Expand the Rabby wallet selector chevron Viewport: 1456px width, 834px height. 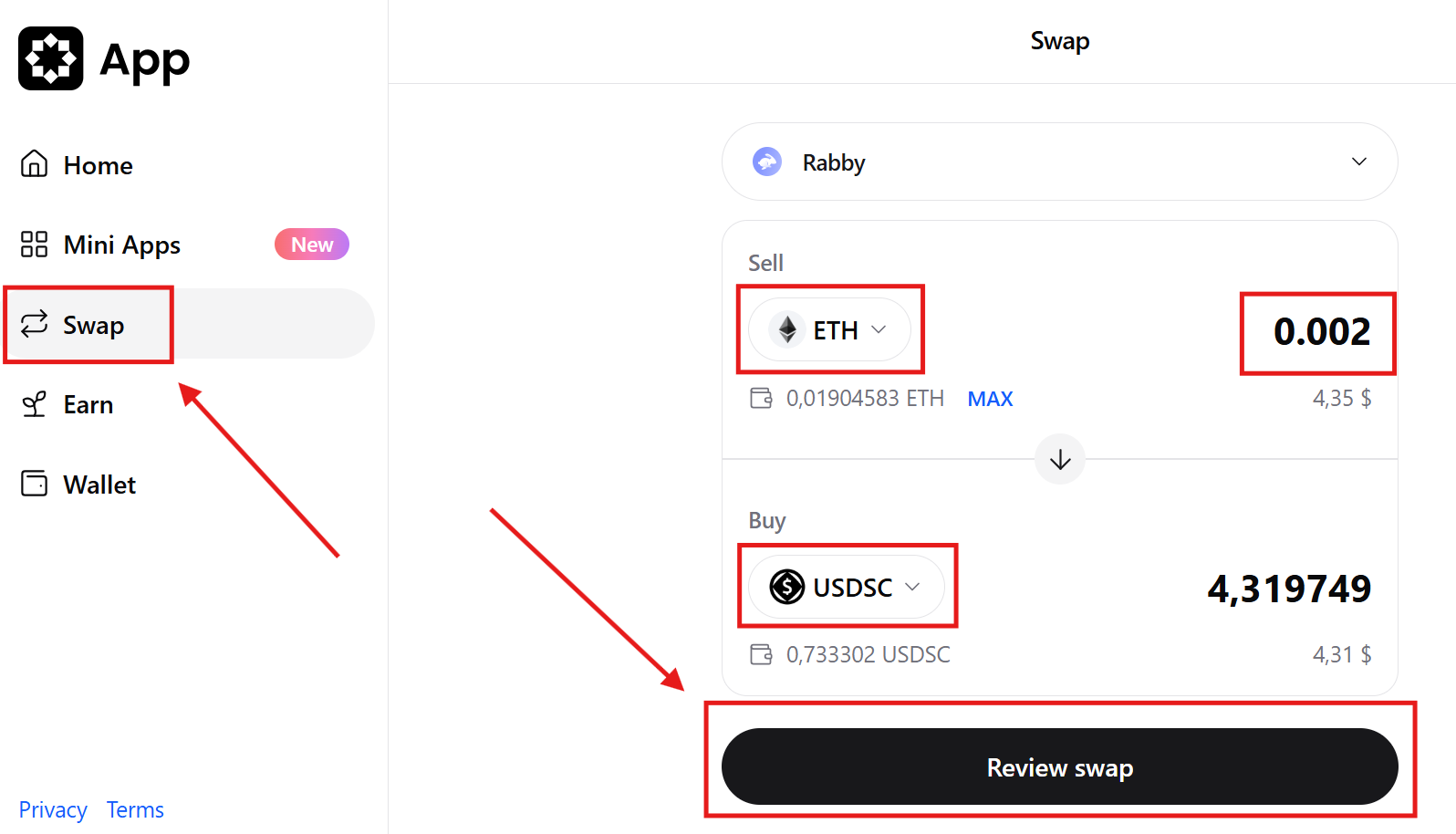pos(1359,162)
